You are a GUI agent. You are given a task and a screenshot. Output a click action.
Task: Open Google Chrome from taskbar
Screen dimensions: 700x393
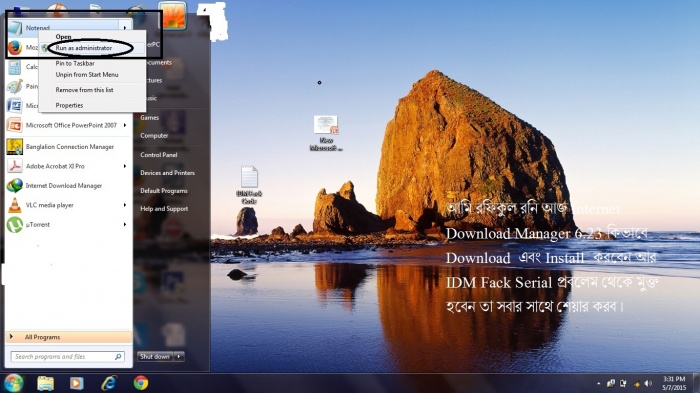coord(141,383)
